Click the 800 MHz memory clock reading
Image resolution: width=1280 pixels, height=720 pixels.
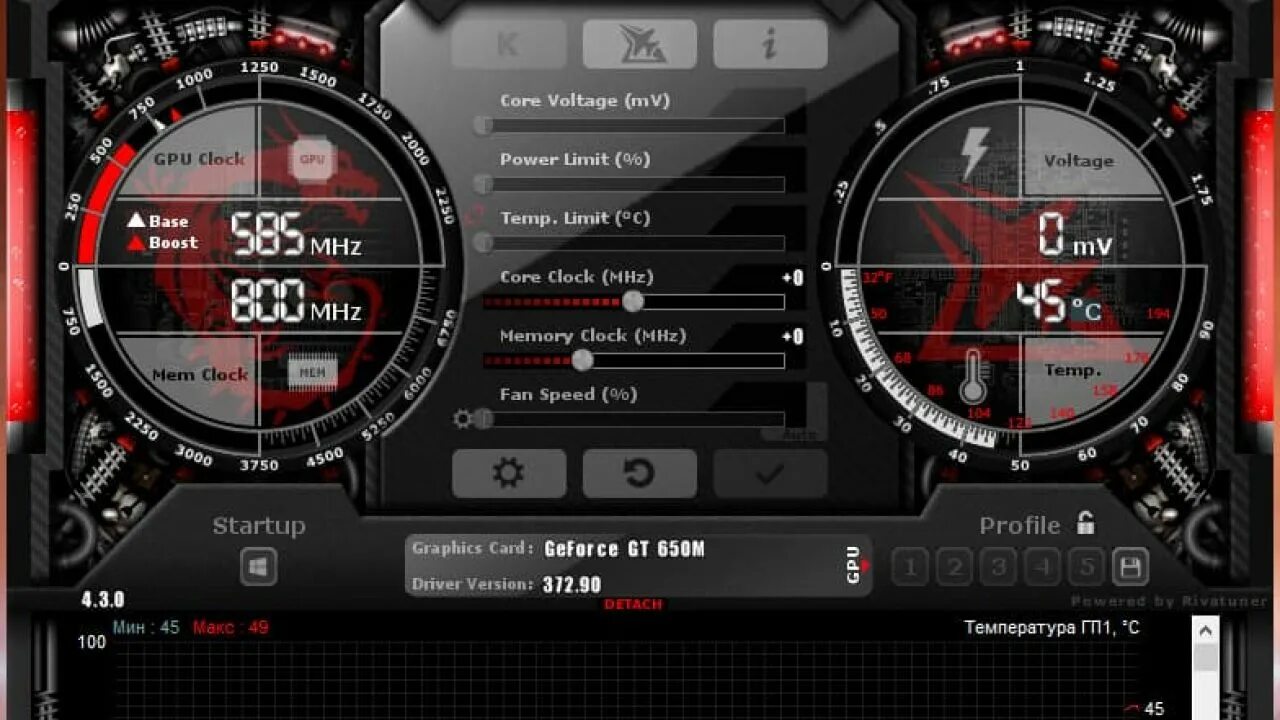coord(296,301)
